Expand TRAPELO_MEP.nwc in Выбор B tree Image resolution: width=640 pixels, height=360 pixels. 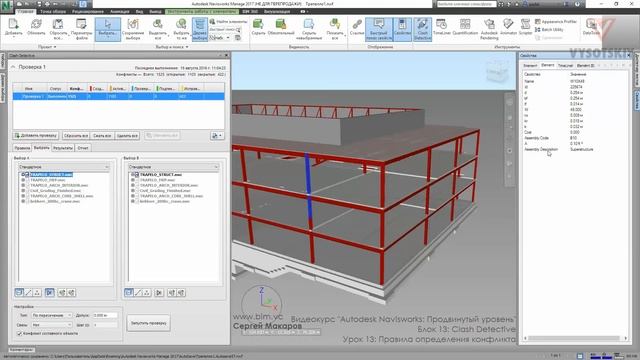pyautogui.click(x=133, y=180)
